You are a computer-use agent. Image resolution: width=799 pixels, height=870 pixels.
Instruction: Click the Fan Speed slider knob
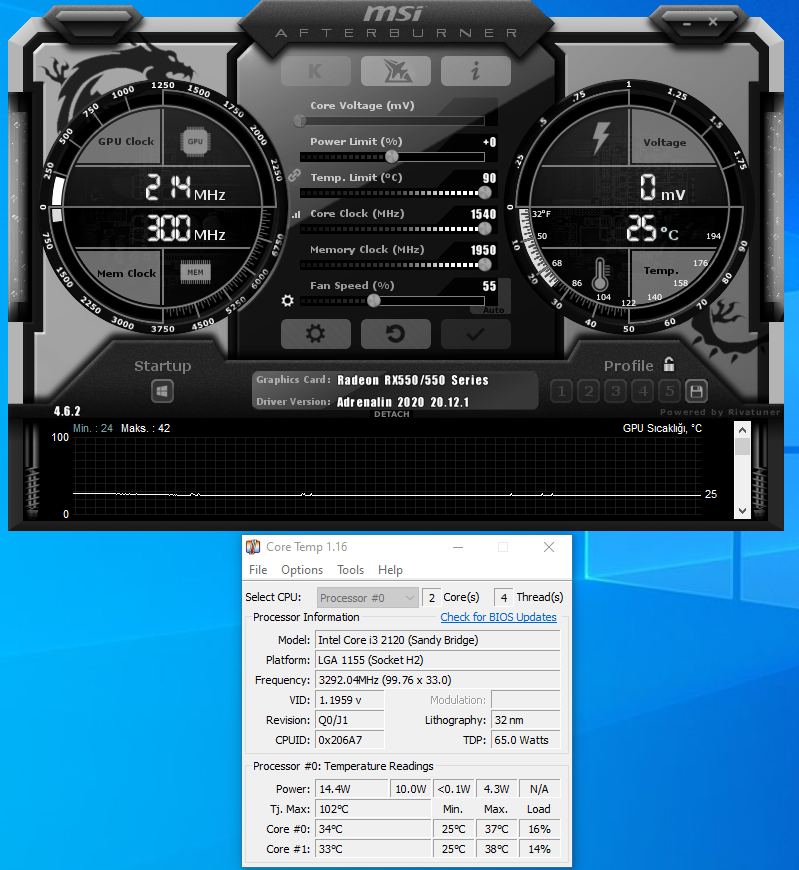point(374,301)
